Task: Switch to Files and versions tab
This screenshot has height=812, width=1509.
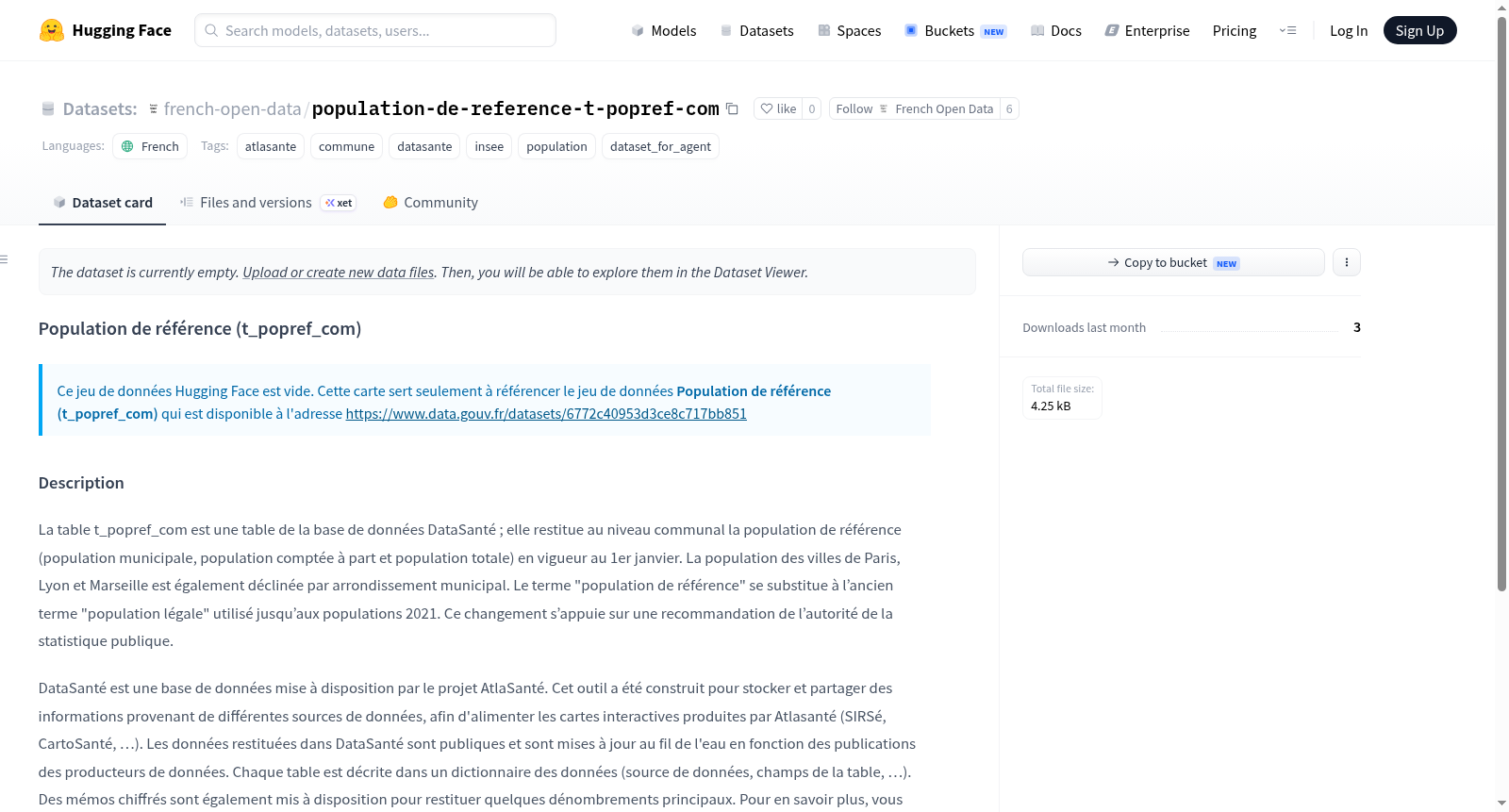Action: point(268,203)
